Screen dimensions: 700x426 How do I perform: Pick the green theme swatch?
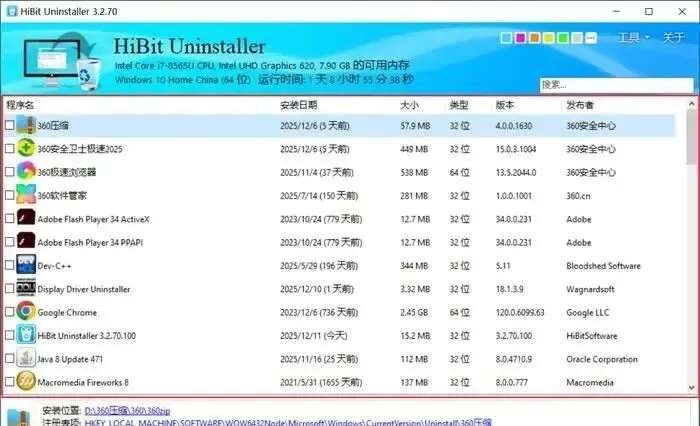[x=563, y=38]
